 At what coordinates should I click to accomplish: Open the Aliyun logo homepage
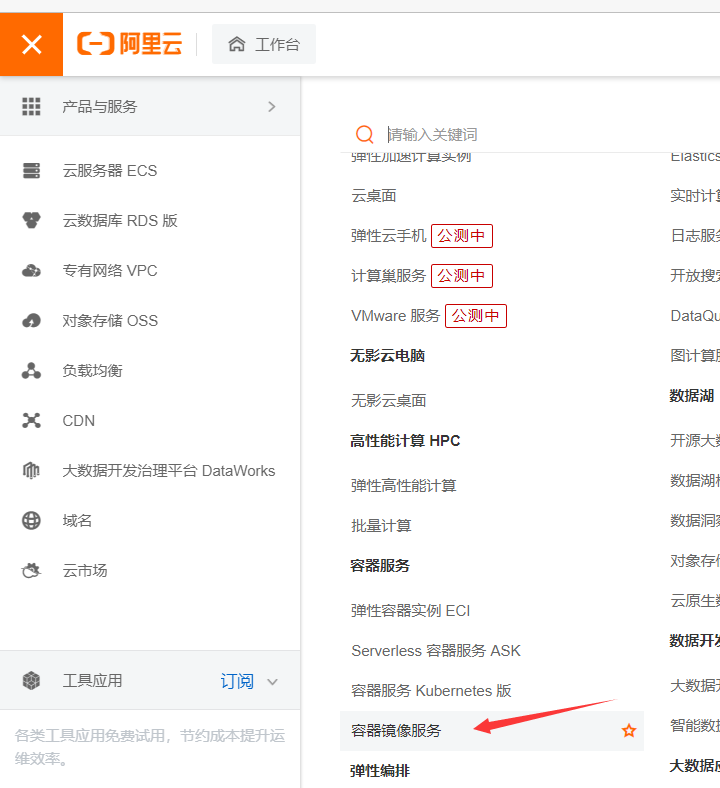[x=129, y=44]
